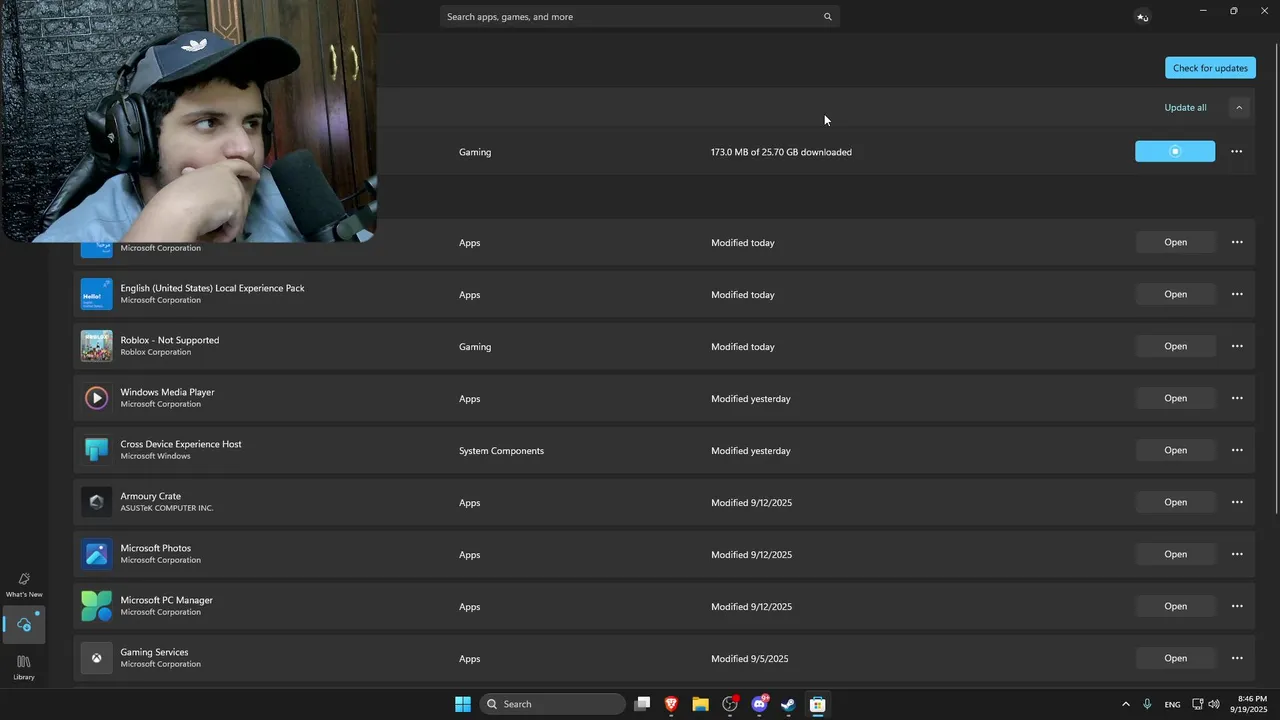Click Check for updates
This screenshot has height=720, width=1280.
click(1210, 68)
